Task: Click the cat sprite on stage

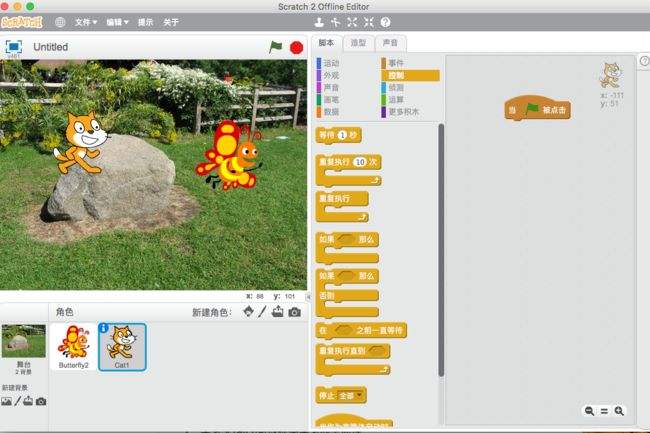Action: click(x=82, y=143)
